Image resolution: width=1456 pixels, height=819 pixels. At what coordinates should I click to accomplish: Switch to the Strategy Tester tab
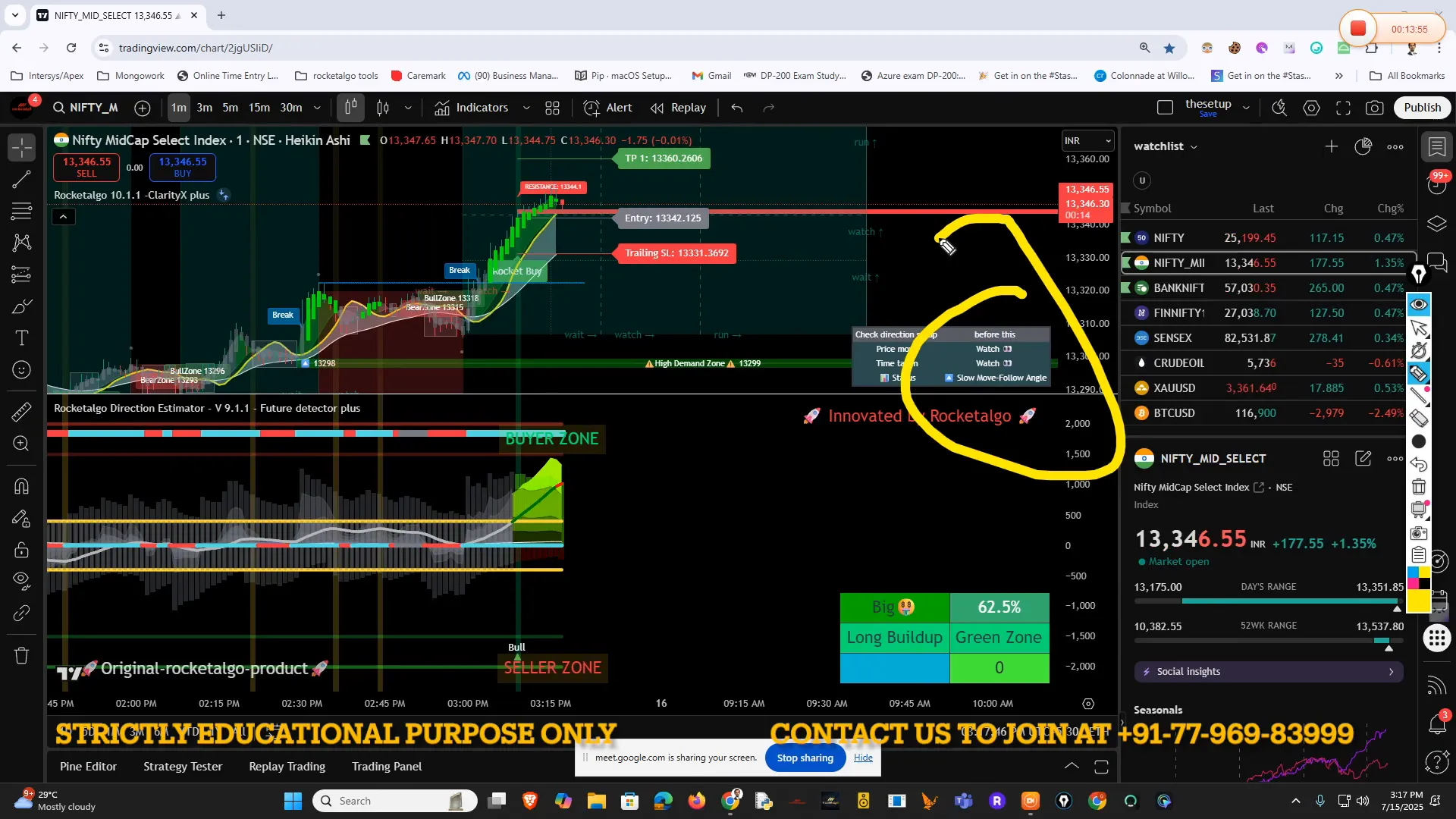pyautogui.click(x=183, y=766)
